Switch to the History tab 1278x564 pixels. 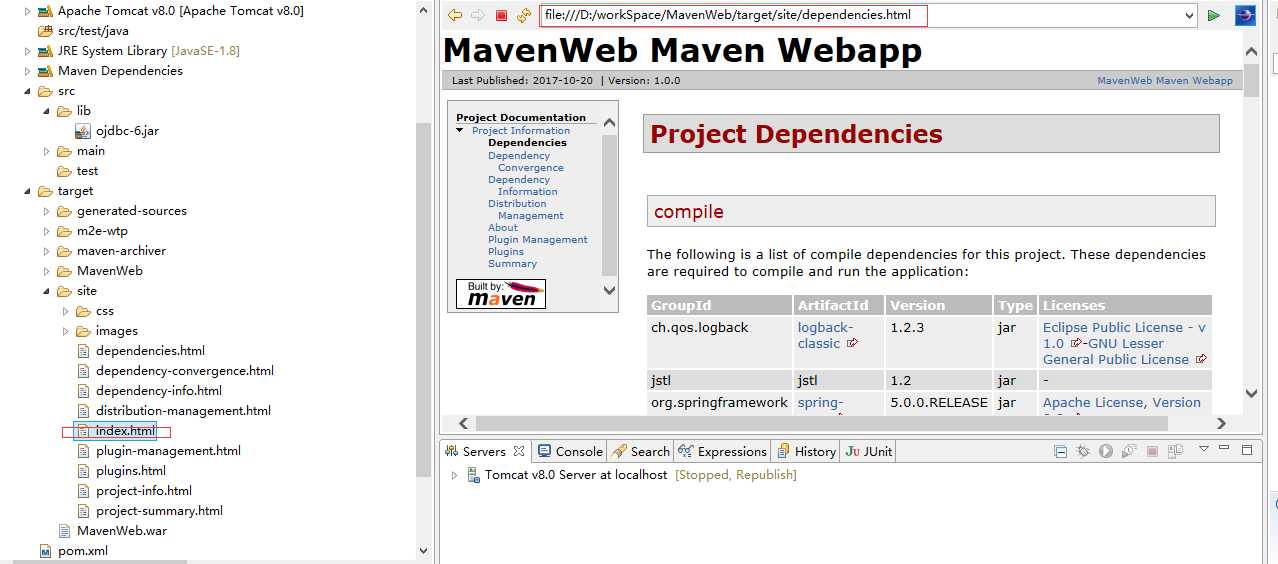pos(806,452)
